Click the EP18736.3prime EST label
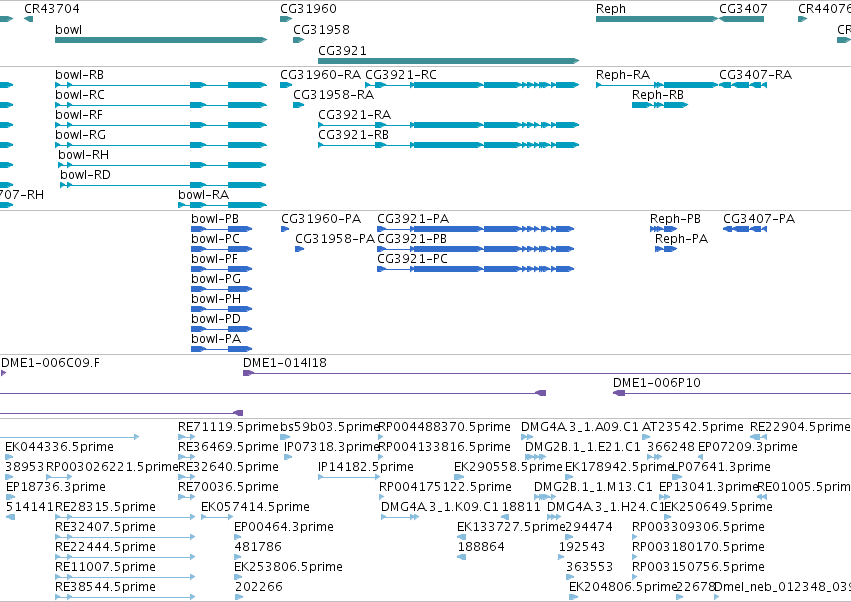The height and width of the screenshot is (602, 851). click(x=56, y=487)
